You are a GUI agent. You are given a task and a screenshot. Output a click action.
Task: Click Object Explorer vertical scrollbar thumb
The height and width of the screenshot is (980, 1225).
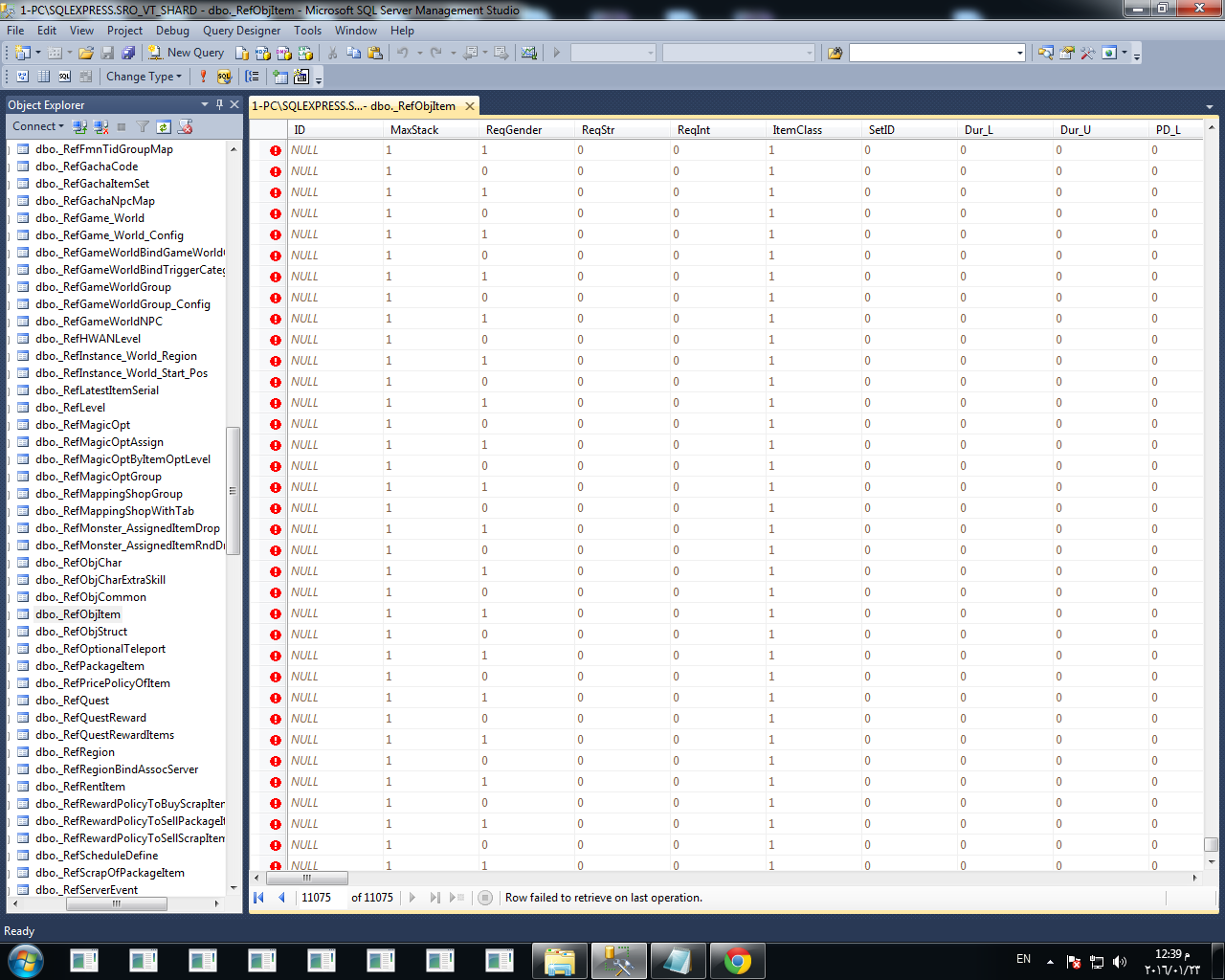coord(233,491)
